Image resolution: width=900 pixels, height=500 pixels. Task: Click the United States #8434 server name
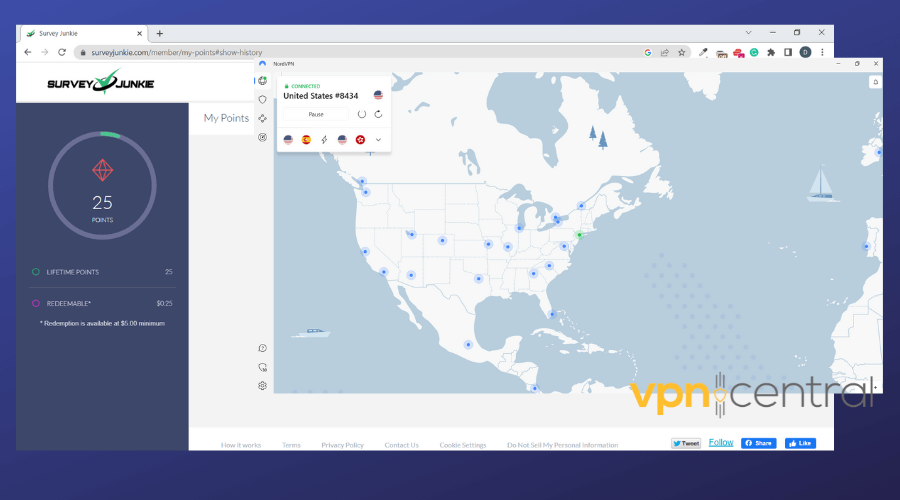(x=320, y=96)
